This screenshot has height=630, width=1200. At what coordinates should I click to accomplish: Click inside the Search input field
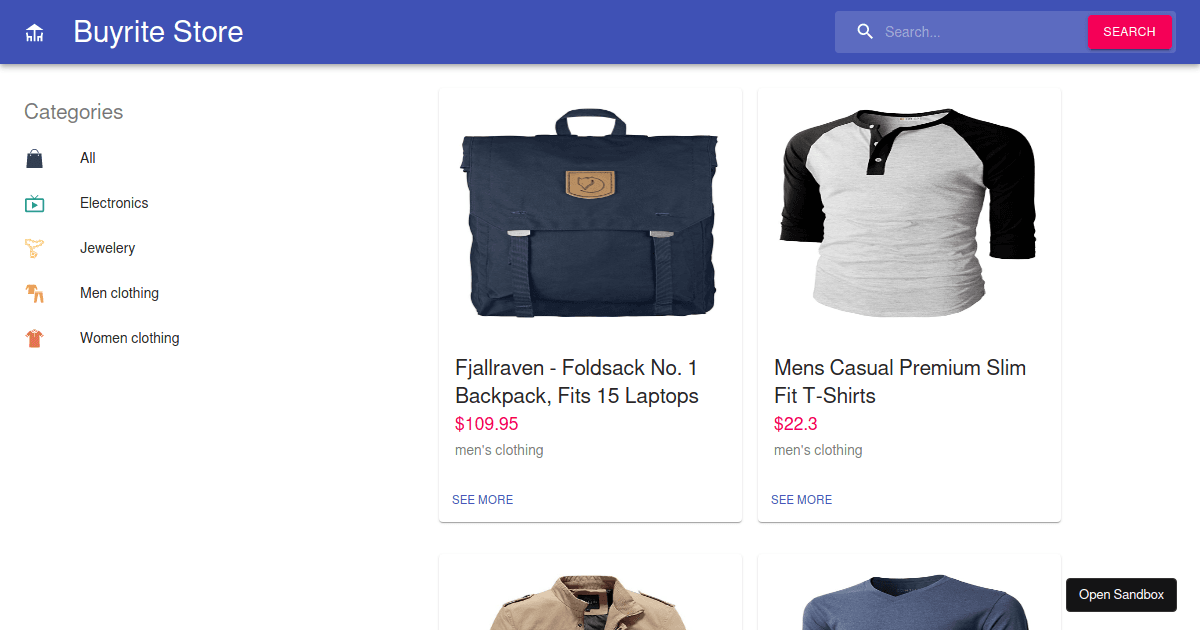(975, 31)
